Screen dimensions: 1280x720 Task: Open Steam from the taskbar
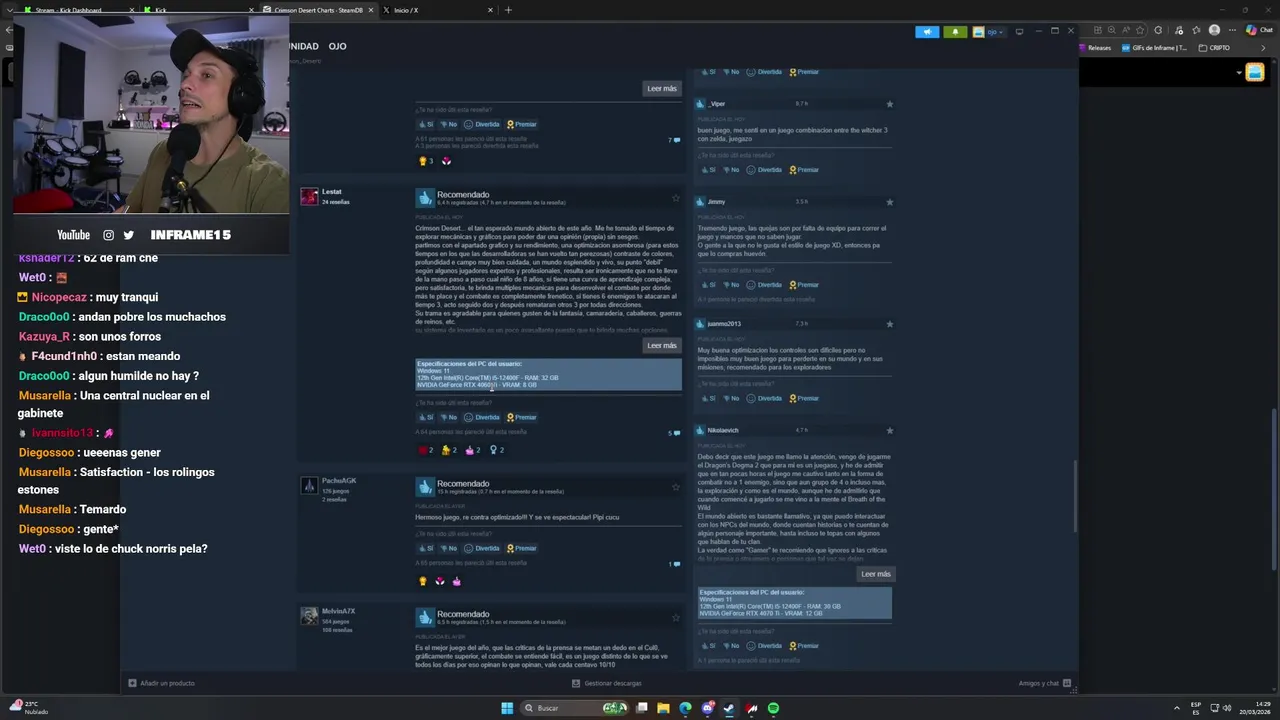pyautogui.click(x=729, y=708)
